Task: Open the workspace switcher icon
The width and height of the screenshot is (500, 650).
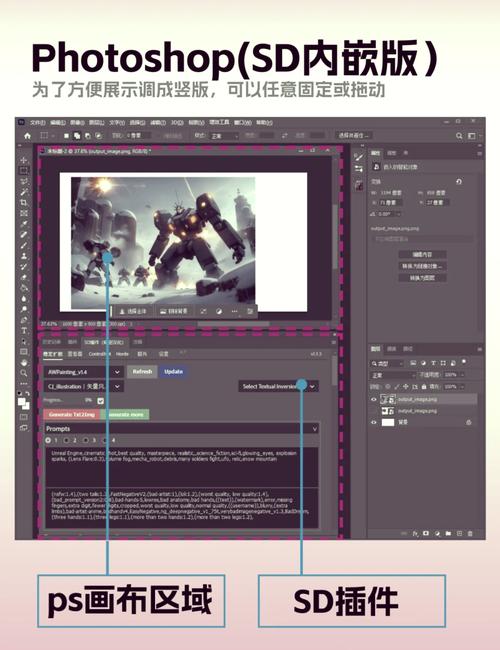Action: (472, 136)
